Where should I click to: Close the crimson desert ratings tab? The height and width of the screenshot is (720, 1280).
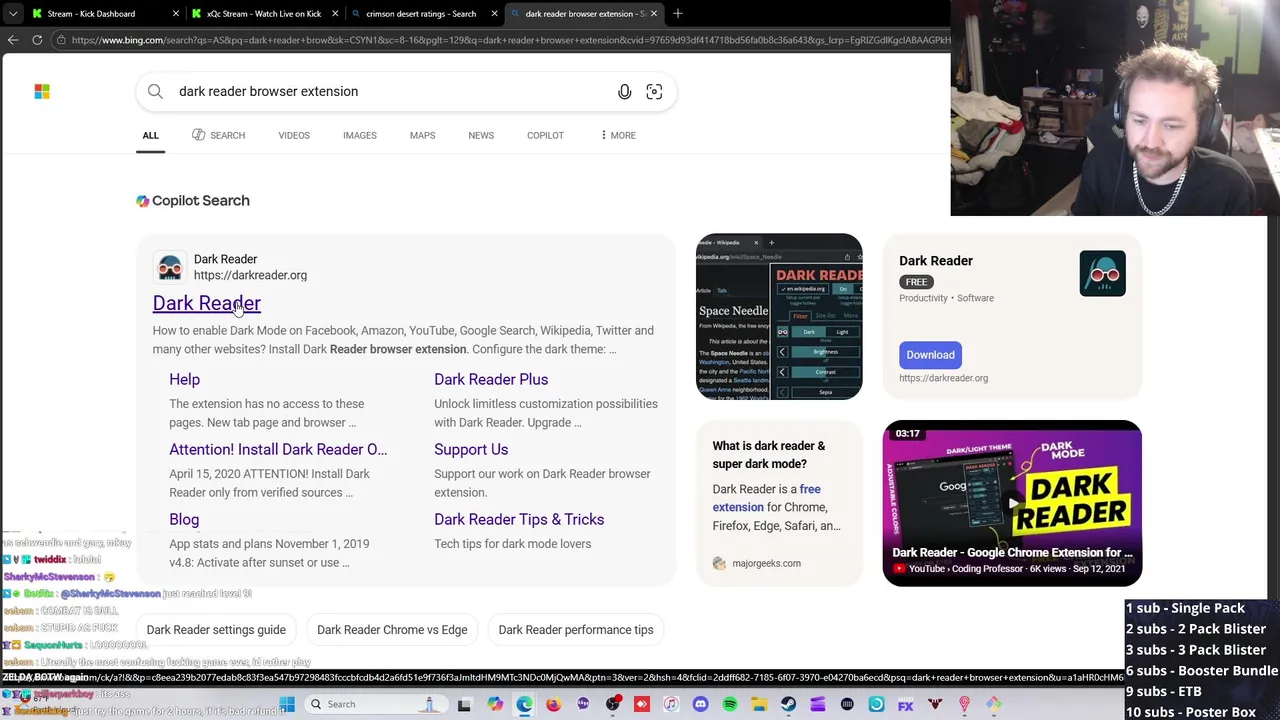[x=494, y=14]
